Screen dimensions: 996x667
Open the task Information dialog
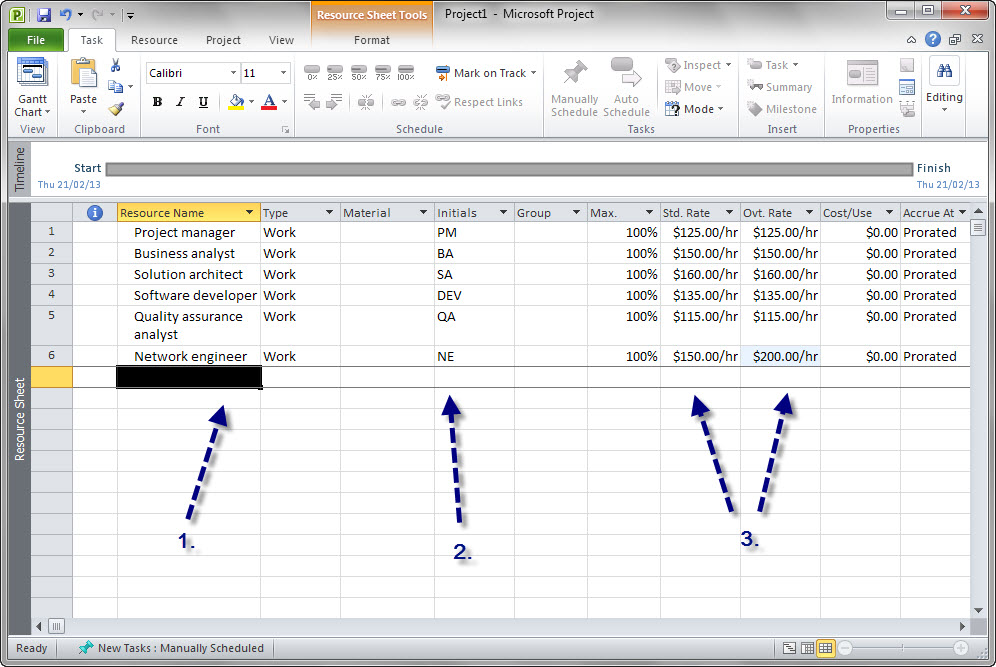click(861, 87)
